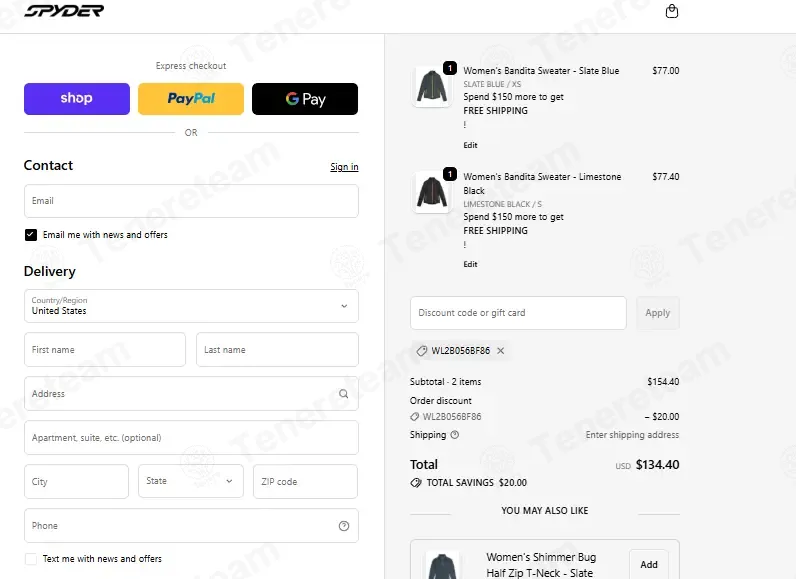Focus the Email input field
The height and width of the screenshot is (579, 796).
coord(191,201)
